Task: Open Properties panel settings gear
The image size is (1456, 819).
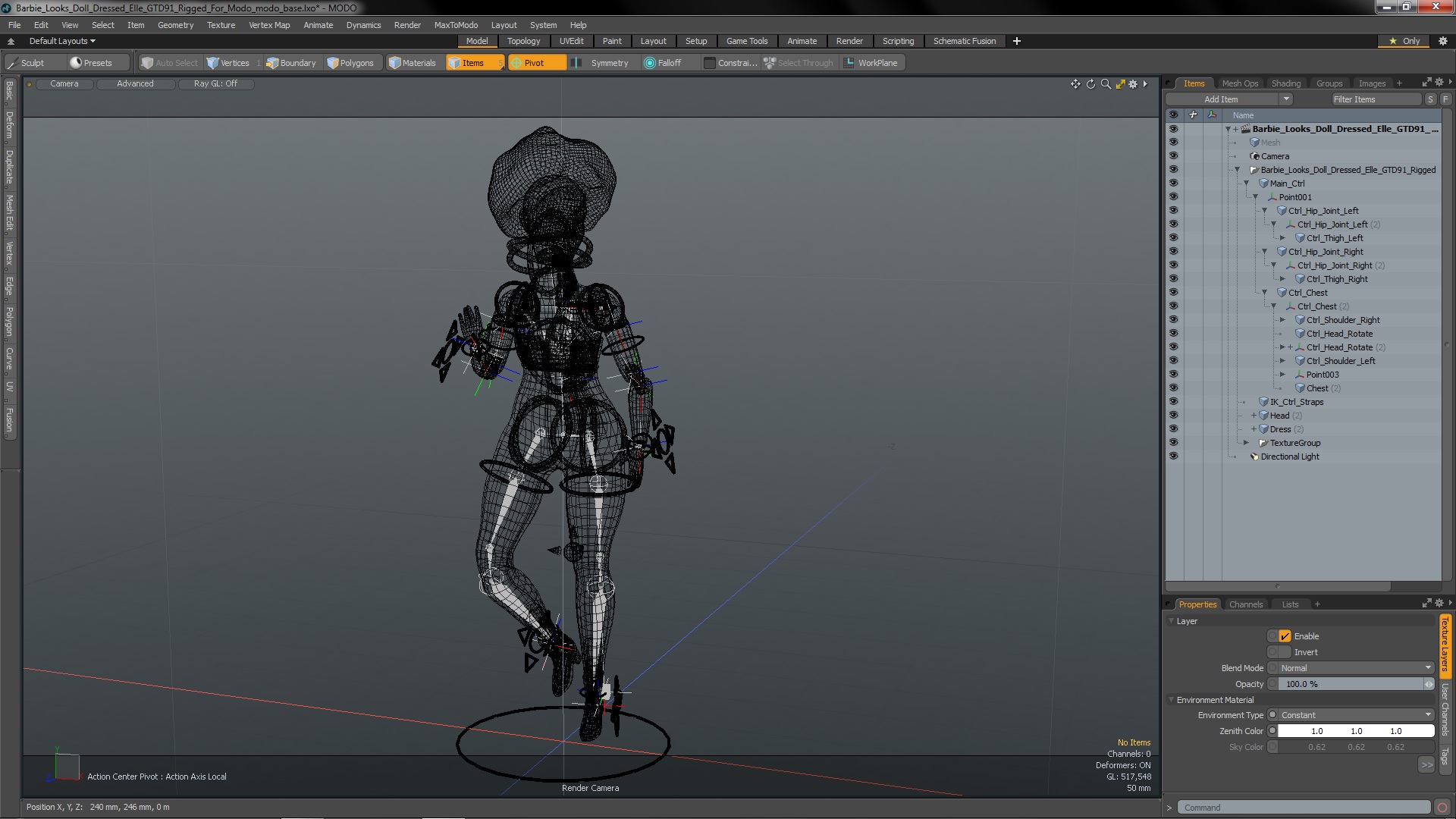Action: 1439,603
